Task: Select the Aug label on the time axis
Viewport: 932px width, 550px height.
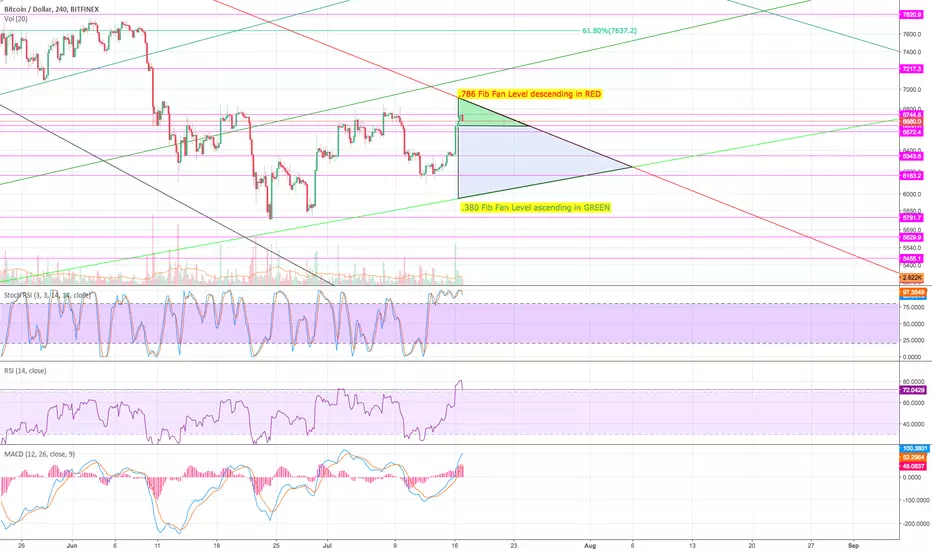Action: (x=590, y=545)
